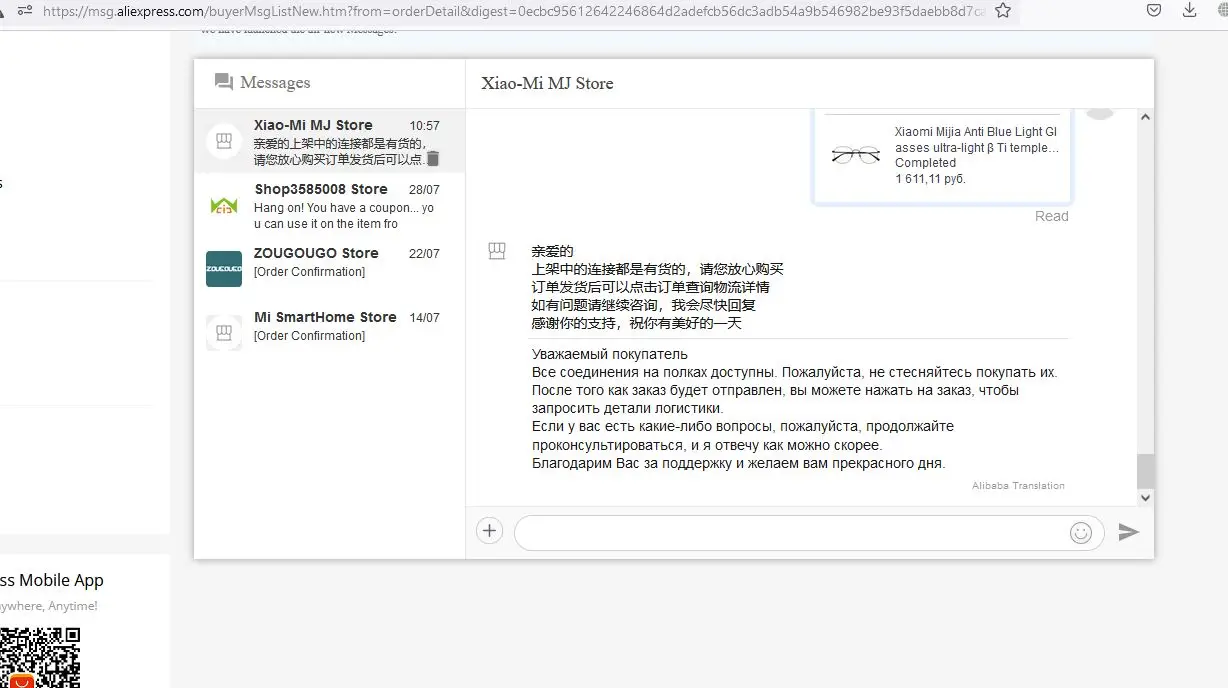Open the browser downloads arrow icon

click(x=1189, y=10)
